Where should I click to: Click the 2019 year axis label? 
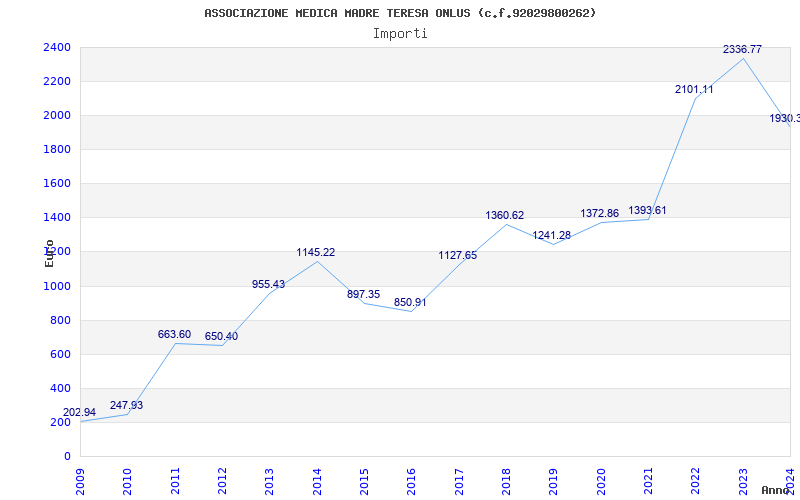tap(554, 481)
